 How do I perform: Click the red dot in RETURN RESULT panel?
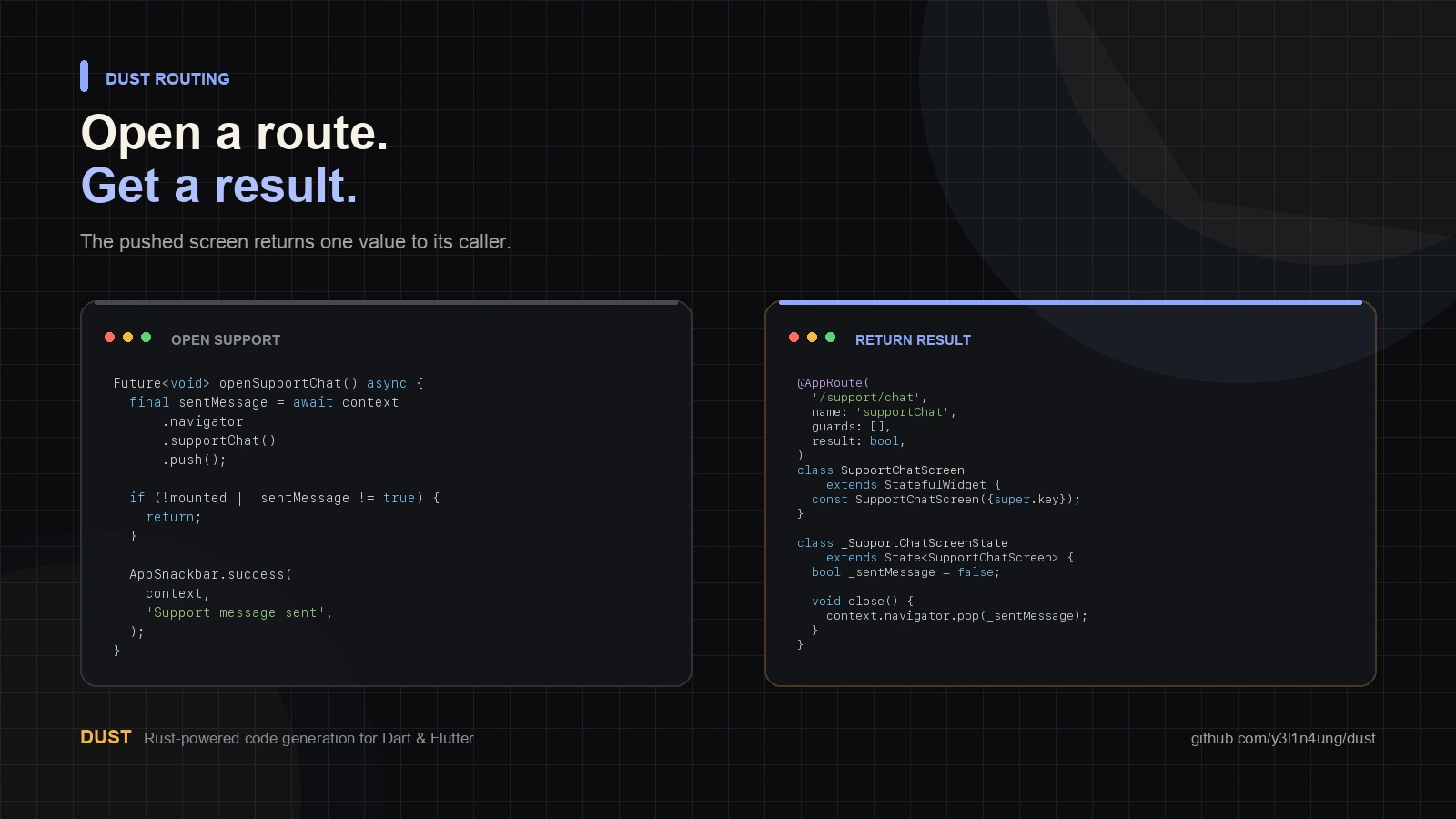pos(794,338)
